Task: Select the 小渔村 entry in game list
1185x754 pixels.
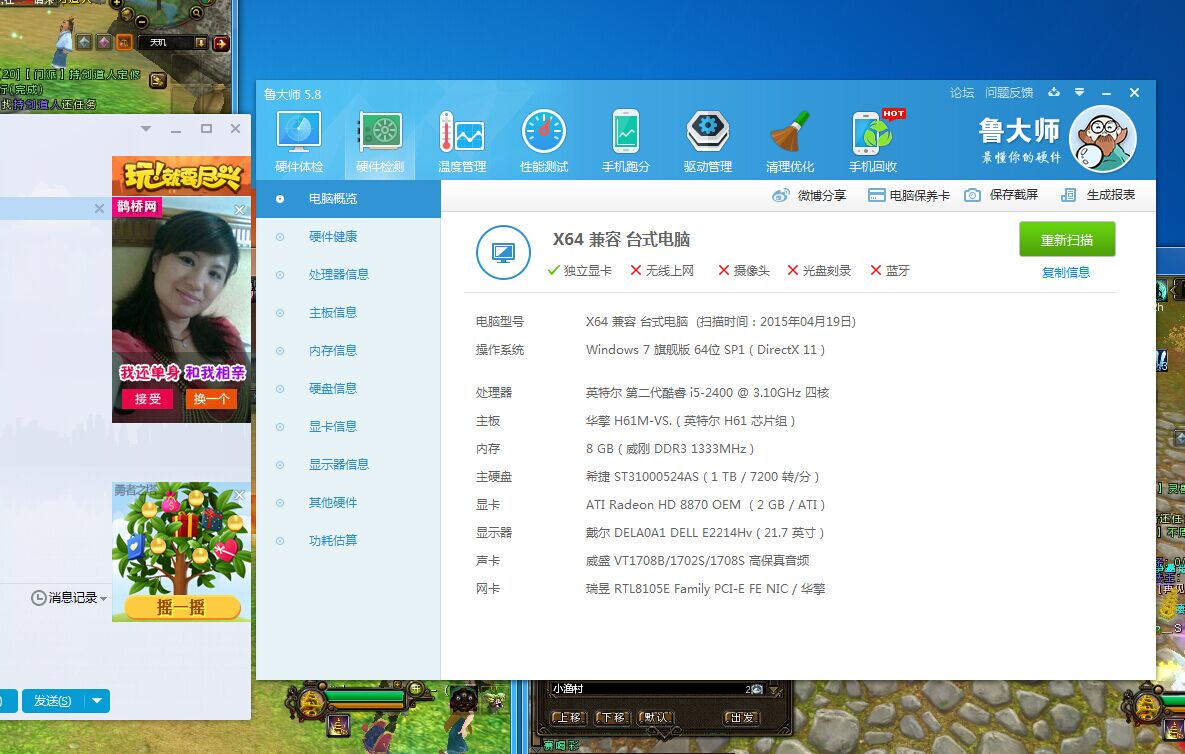Action: [657, 689]
